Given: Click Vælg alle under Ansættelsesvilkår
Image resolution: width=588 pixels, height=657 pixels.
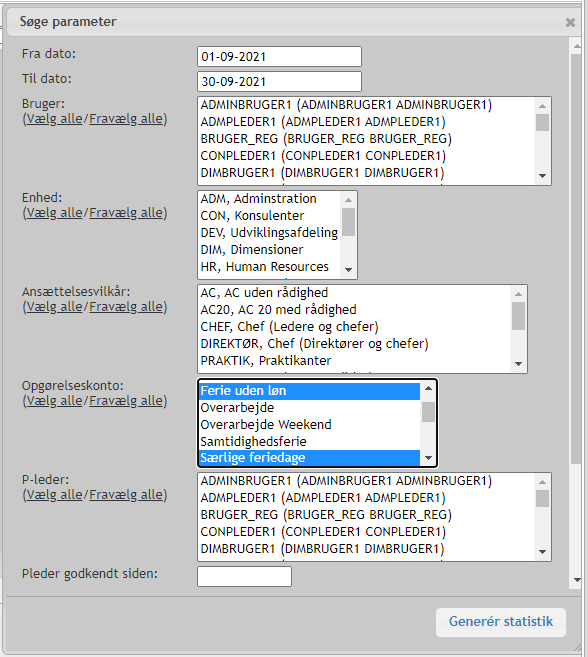Looking at the screenshot, I should click(54, 307).
